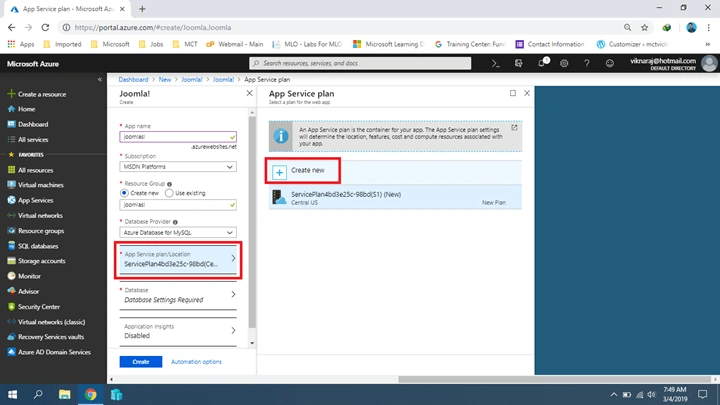Click the Resource groups sidebar icon
The width and height of the screenshot is (720, 405).
pos(11,231)
